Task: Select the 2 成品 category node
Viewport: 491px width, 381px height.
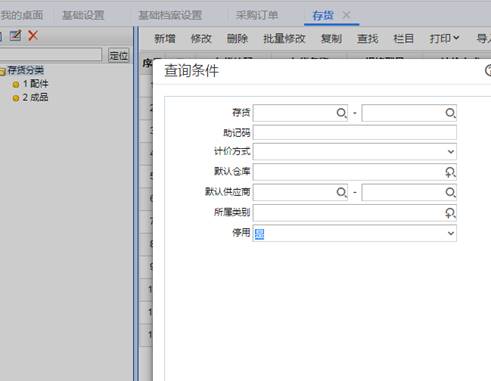Action: [x=35, y=98]
